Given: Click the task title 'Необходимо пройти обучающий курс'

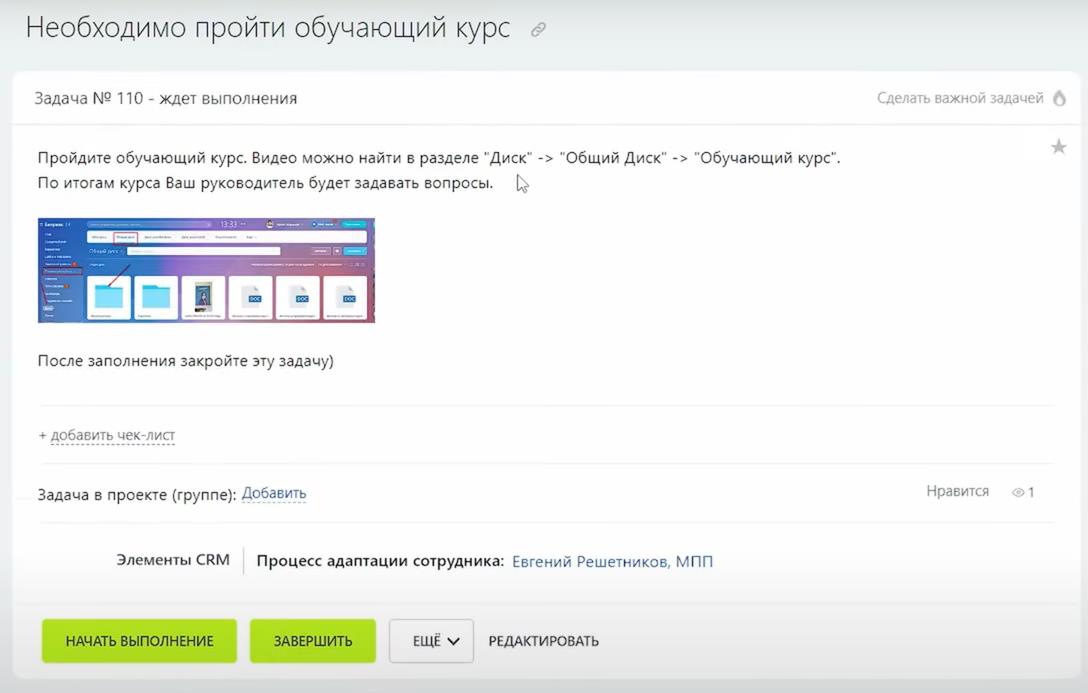Looking at the screenshot, I should pos(268,28).
